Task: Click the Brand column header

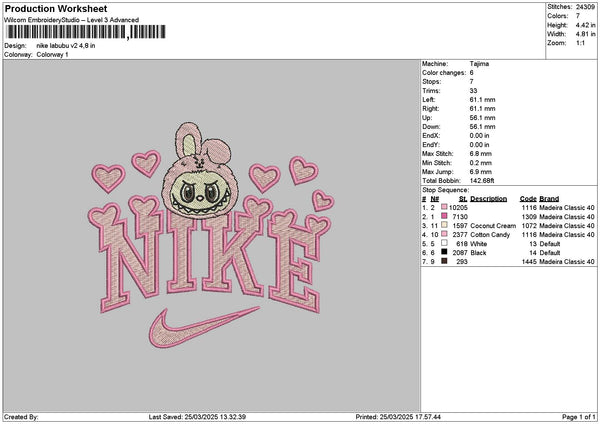Action: pyautogui.click(x=551, y=198)
